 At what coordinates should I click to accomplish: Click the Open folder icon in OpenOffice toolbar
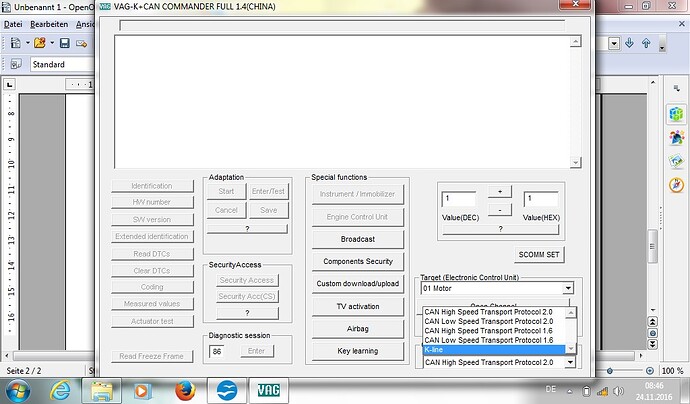point(40,43)
